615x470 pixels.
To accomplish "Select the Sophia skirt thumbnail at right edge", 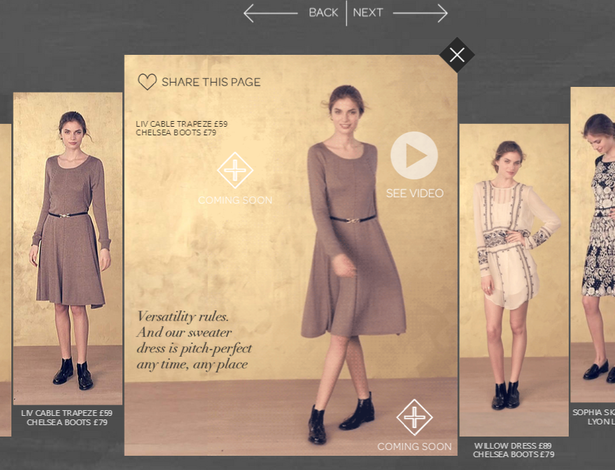I will pos(593,244).
